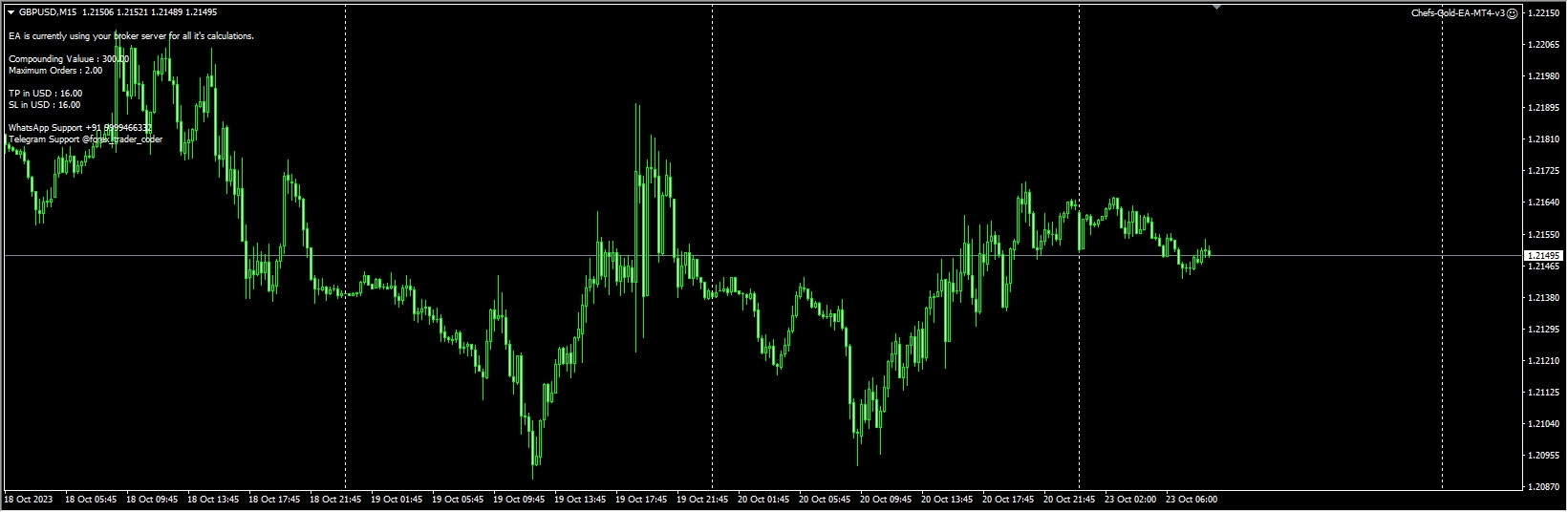This screenshot has height=512, width=1568.
Task: Click the '19 Oct 17:45' time axis label
Action: pyautogui.click(x=642, y=499)
